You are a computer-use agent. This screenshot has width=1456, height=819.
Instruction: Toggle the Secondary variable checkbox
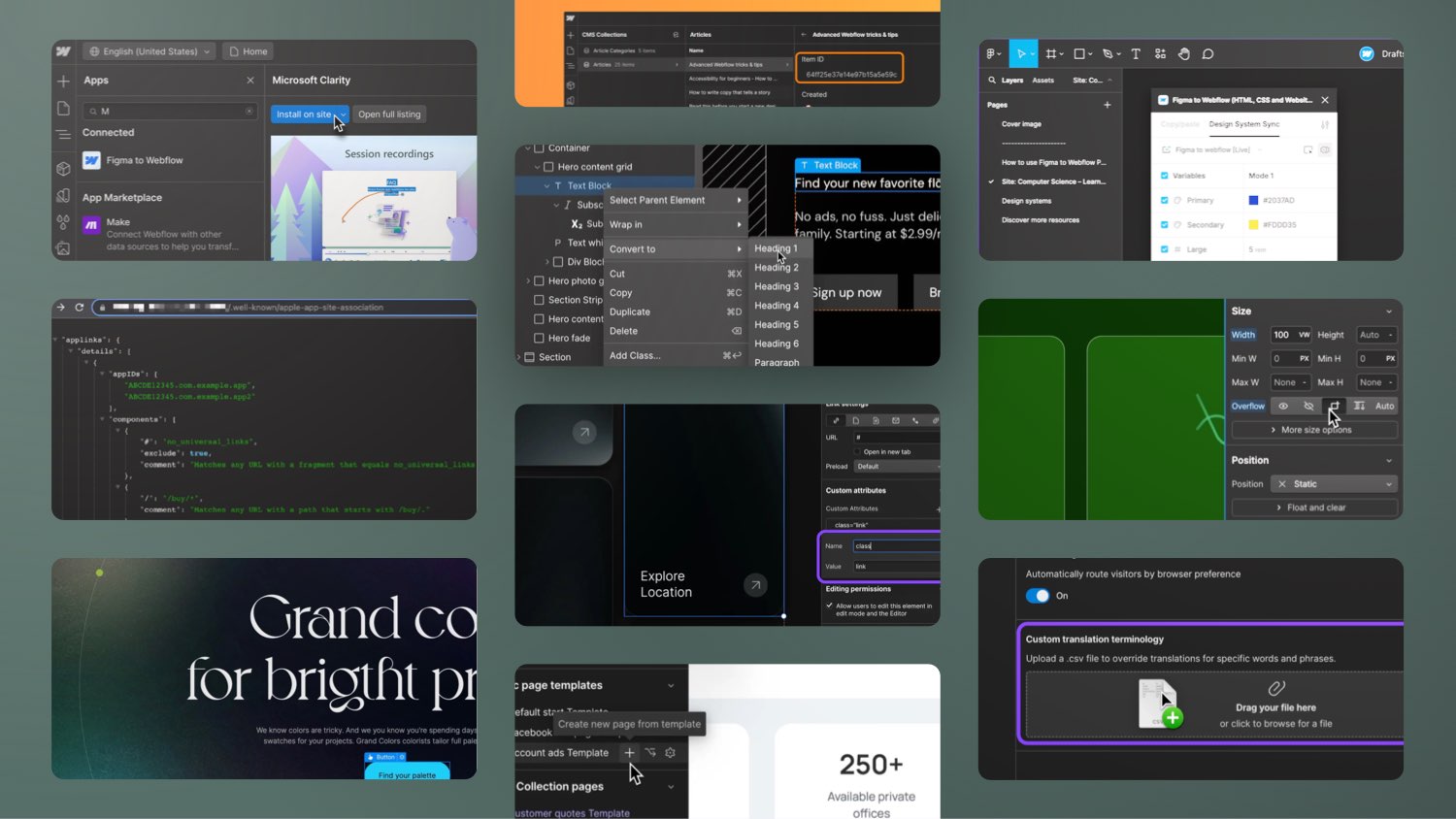[x=1165, y=224]
